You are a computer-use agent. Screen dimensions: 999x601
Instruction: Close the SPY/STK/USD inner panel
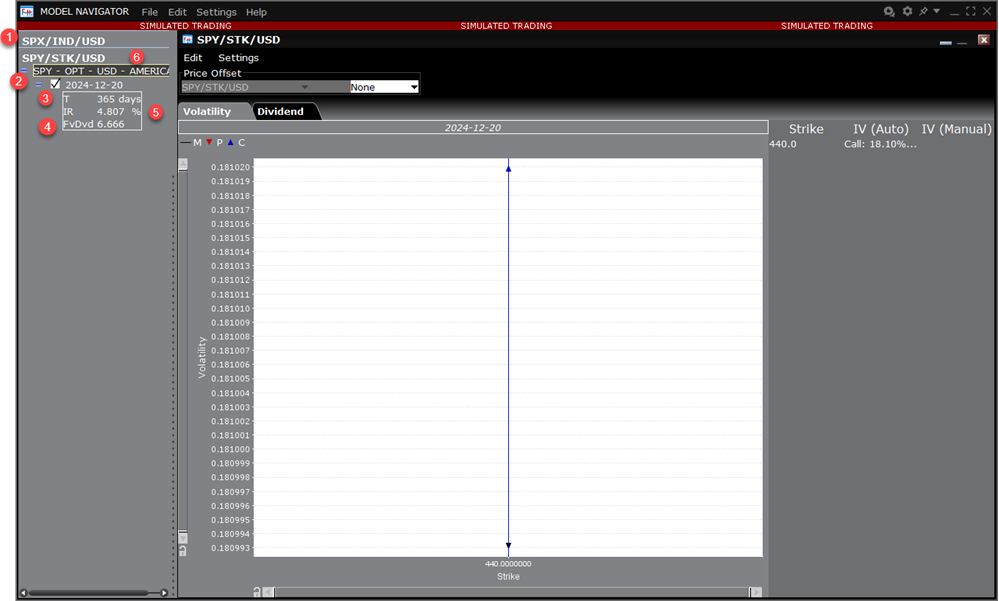(984, 40)
